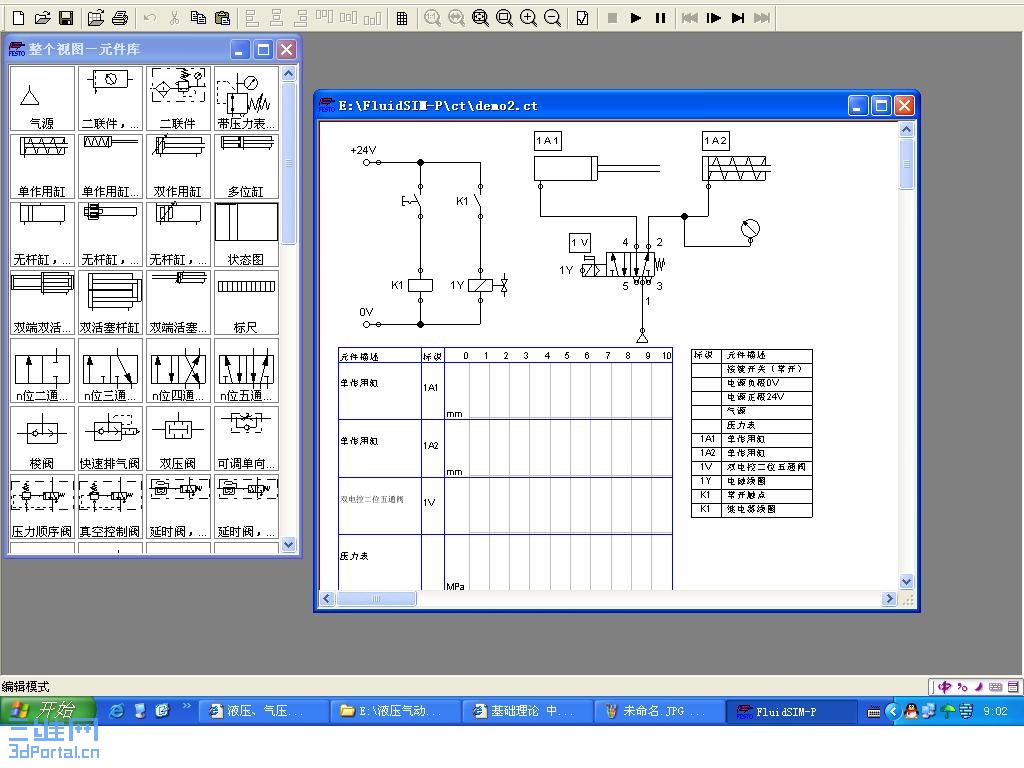Click 继电器线圈 entry in parts list

[752, 509]
